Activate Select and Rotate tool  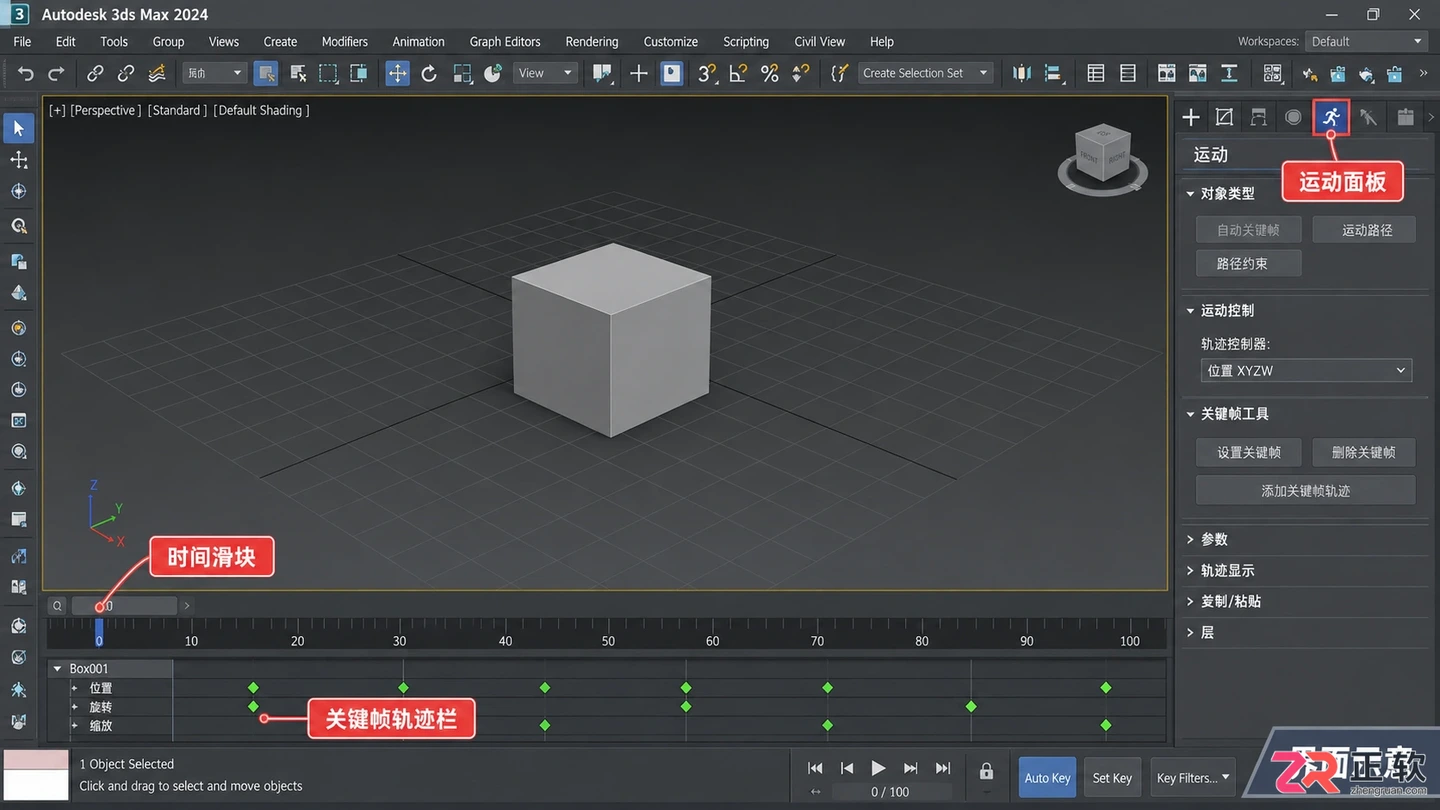click(x=429, y=73)
